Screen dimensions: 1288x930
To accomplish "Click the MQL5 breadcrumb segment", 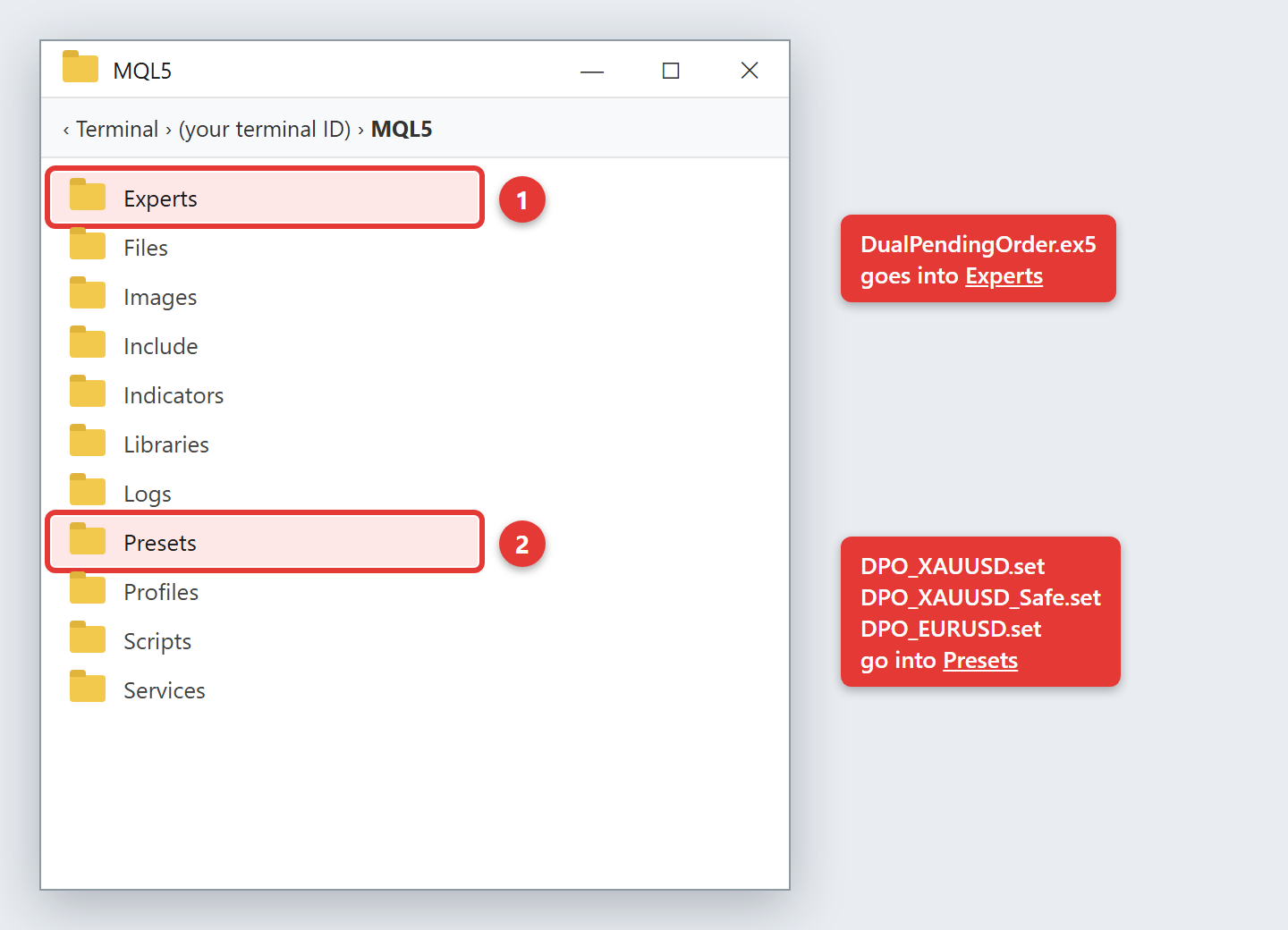I will pyautogui.click(x=402, y=129).
